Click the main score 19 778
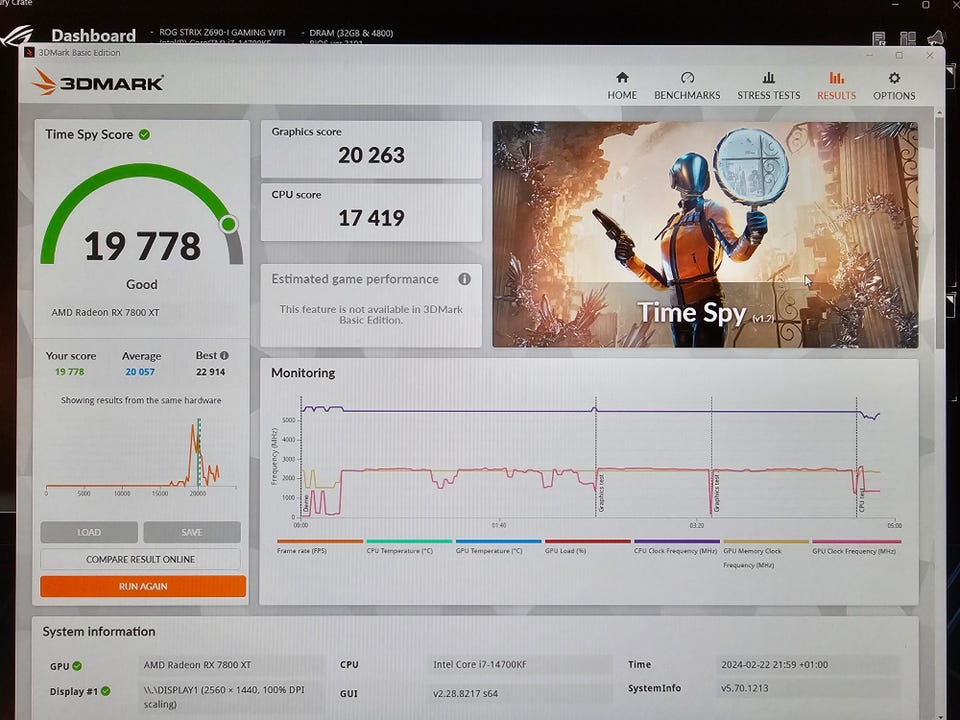The width and height of the screenshot is (960, 720). coord(142,246)
